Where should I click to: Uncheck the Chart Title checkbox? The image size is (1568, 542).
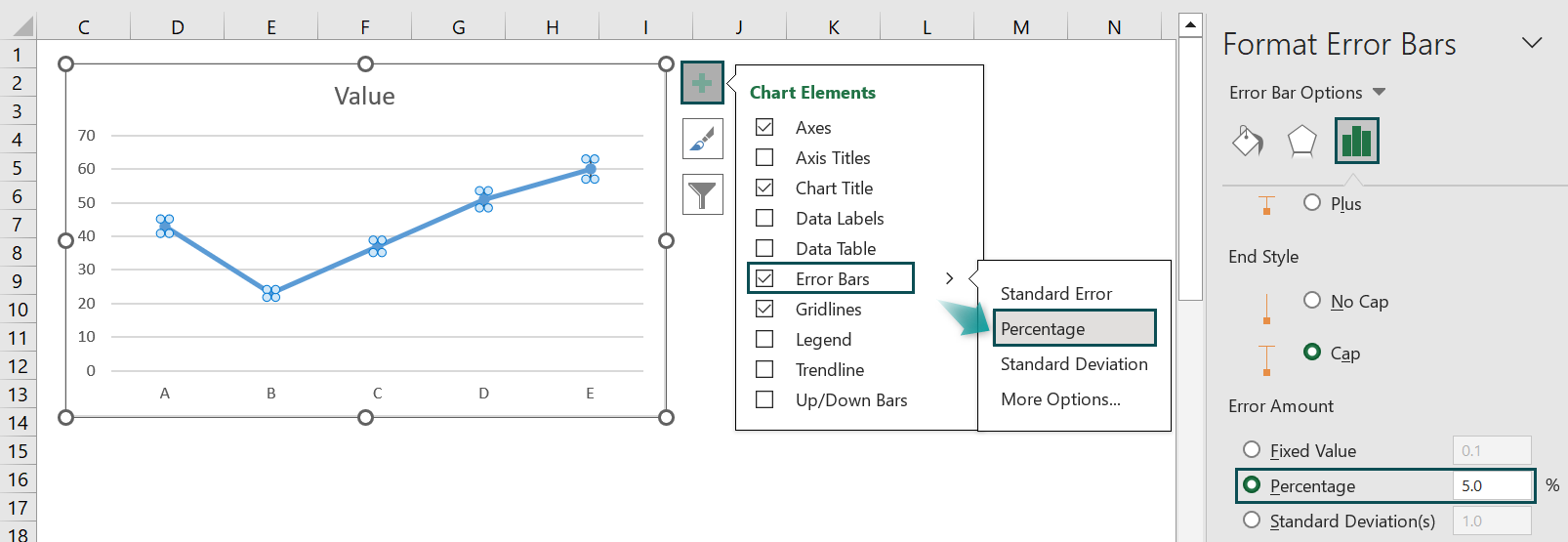(x=764, y=188)
